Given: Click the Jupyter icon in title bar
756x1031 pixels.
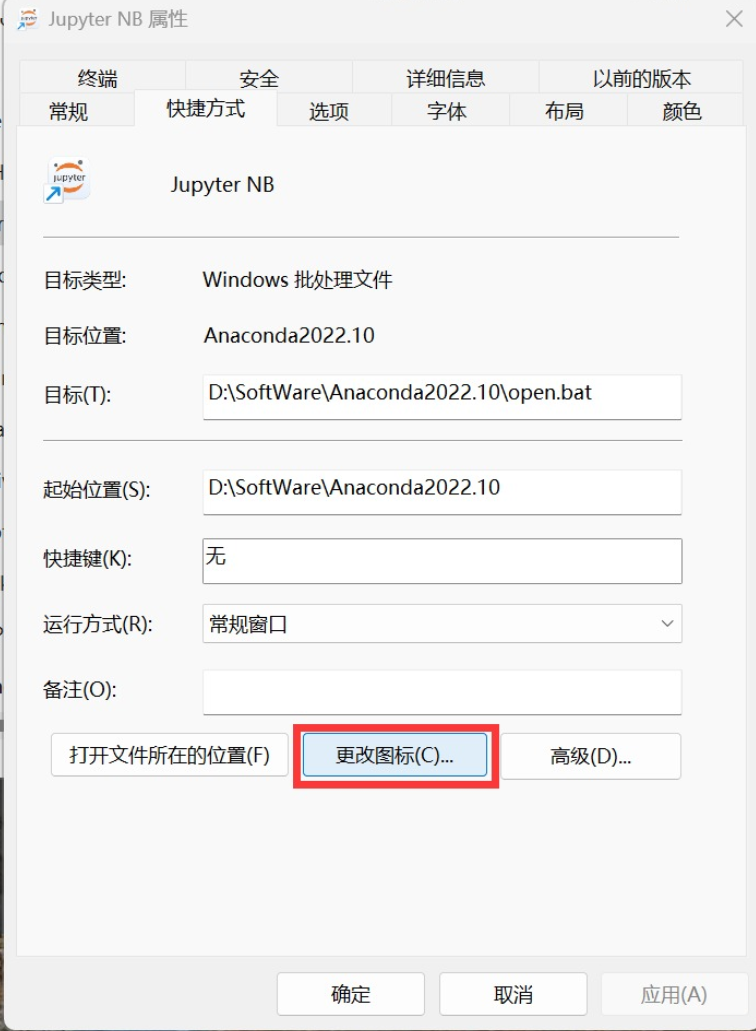Looking at the screenshot, I should (28, 19).
